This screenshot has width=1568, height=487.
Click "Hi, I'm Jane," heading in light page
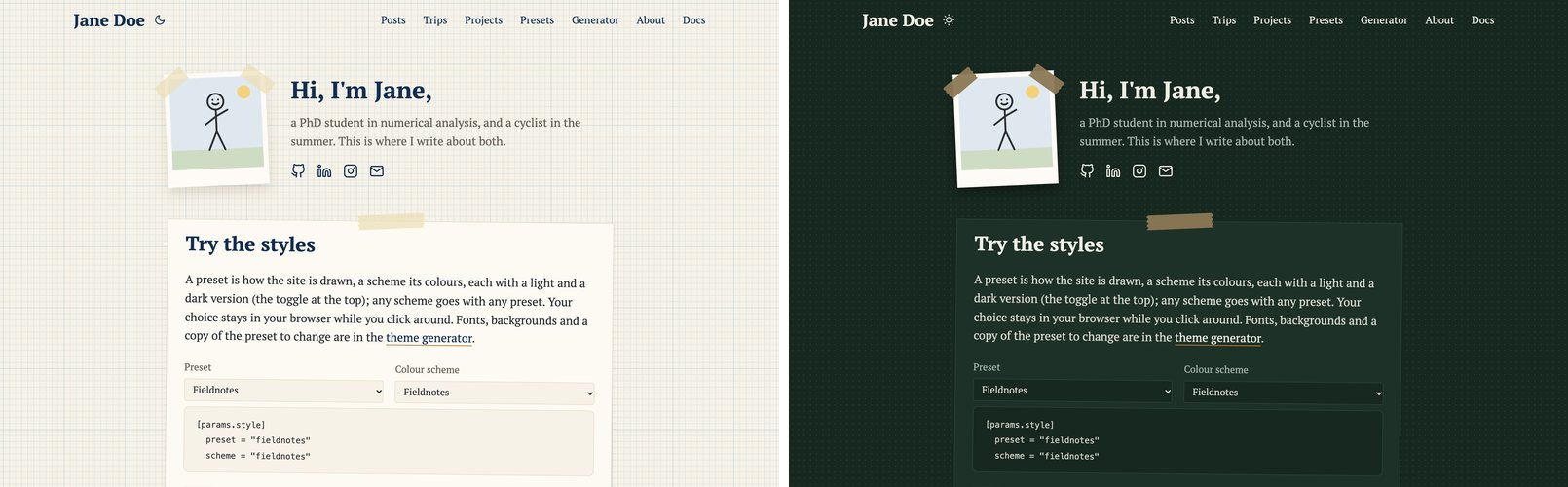pyautogui.click(x=361, y=91)
